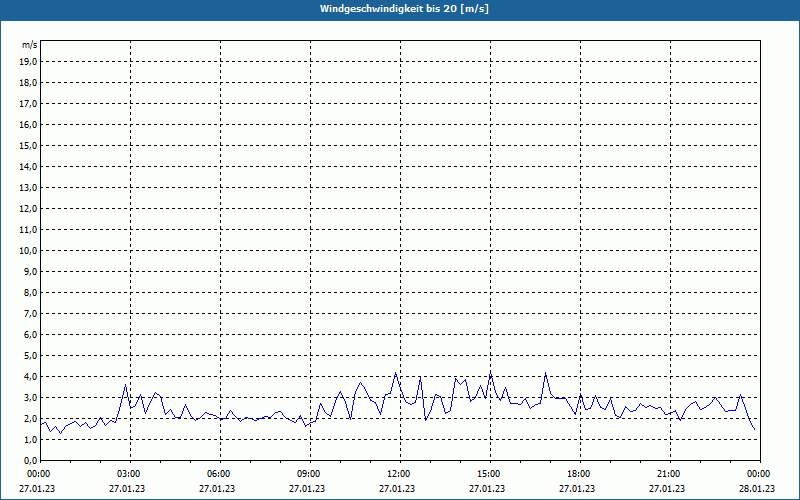Click the "15:00" time label on the x-axis
This screenshot has height=500, width=800.
[490, 474]
